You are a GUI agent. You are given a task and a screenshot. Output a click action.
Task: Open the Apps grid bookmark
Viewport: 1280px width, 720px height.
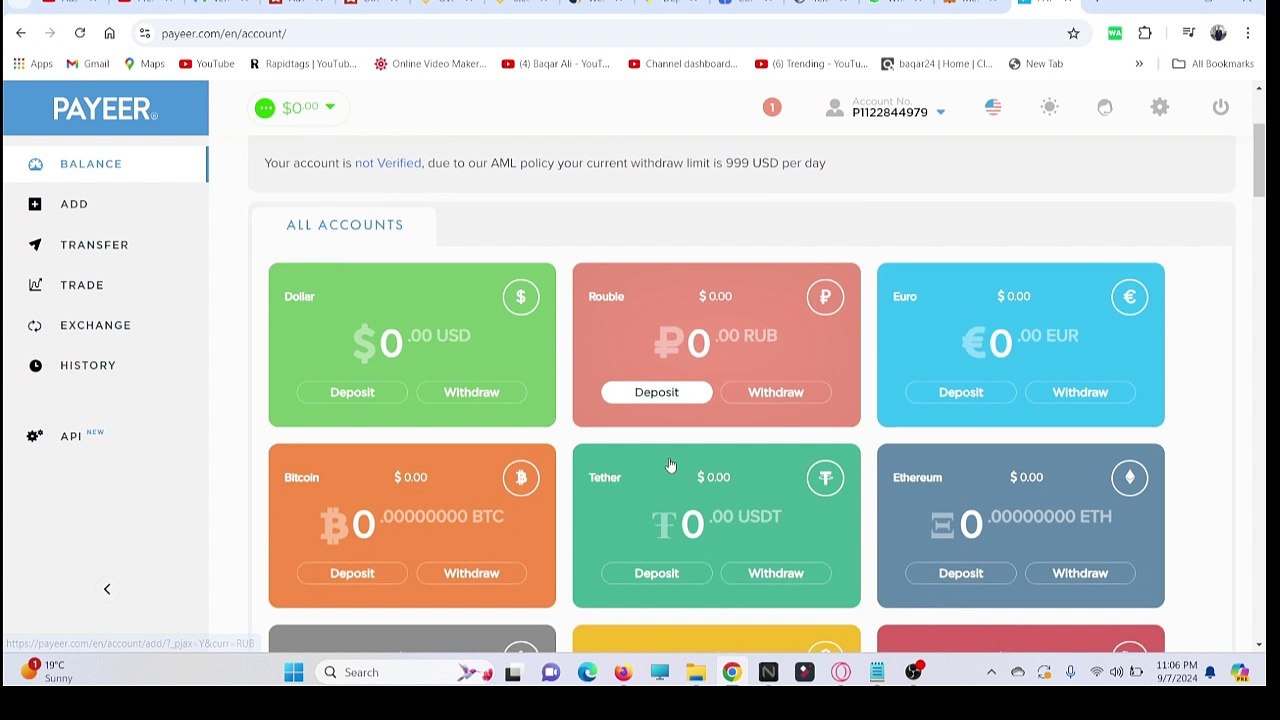(32, 64)
